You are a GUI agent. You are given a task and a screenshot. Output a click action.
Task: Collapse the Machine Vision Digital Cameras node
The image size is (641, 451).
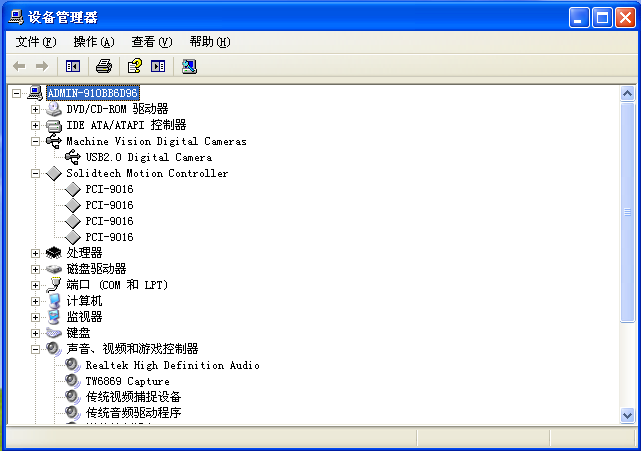coord(36,141)
